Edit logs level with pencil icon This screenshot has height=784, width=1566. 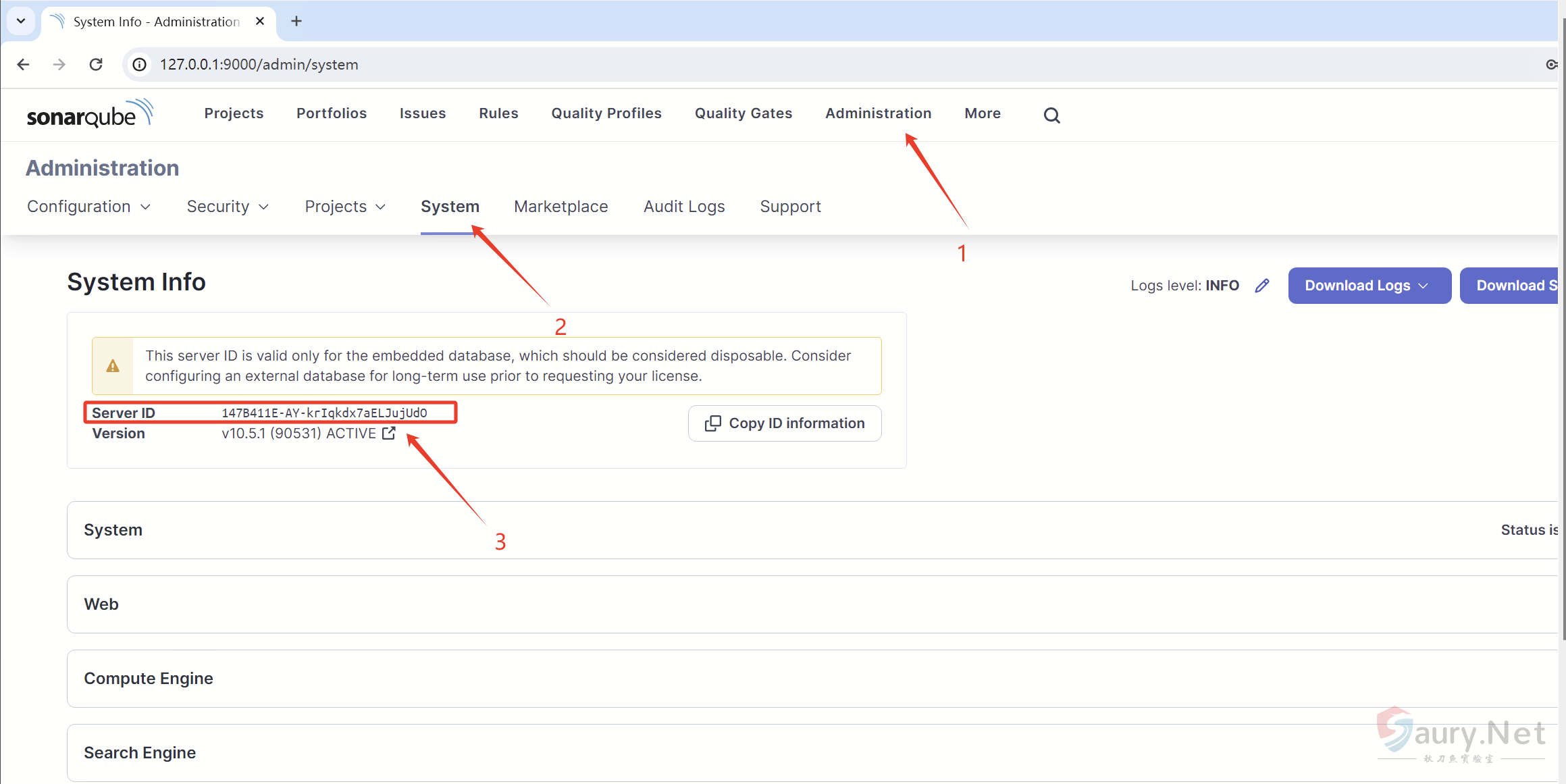(1261, 286)
